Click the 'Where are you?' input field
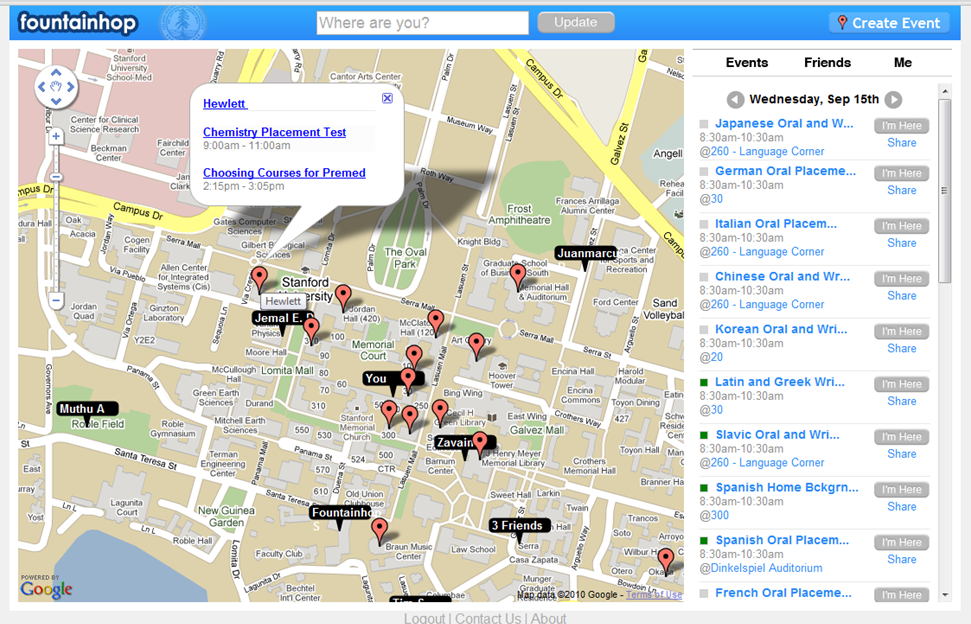 tap(422, 23)
